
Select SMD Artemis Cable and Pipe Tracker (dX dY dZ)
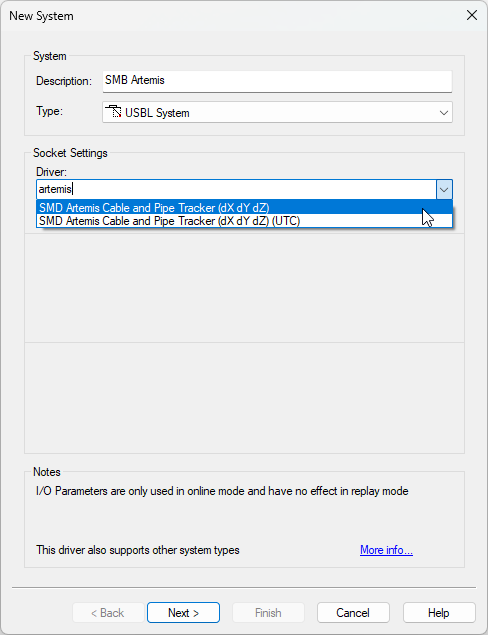pyautogui.click(x=244, y=207)
